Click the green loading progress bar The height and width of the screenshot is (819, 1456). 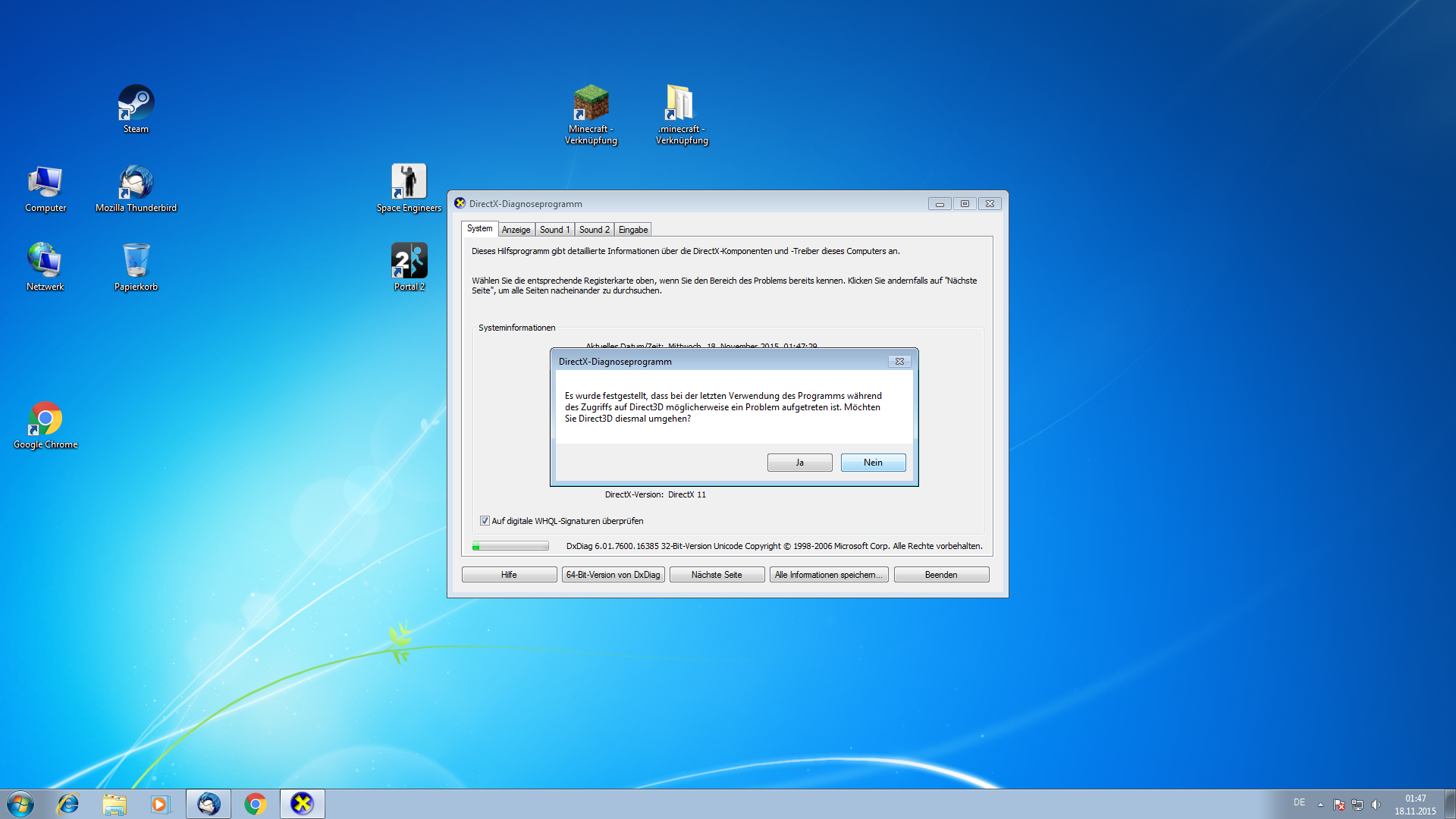click(510, 546)
